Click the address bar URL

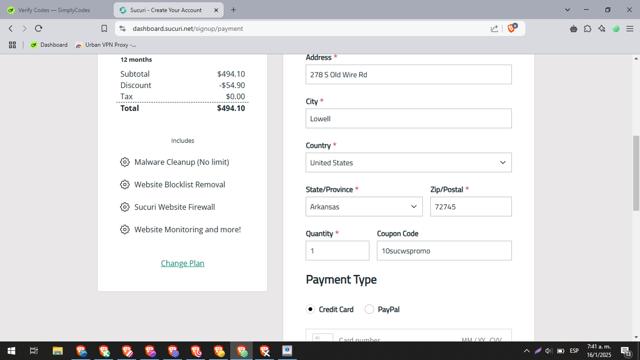tap(188, 29)
